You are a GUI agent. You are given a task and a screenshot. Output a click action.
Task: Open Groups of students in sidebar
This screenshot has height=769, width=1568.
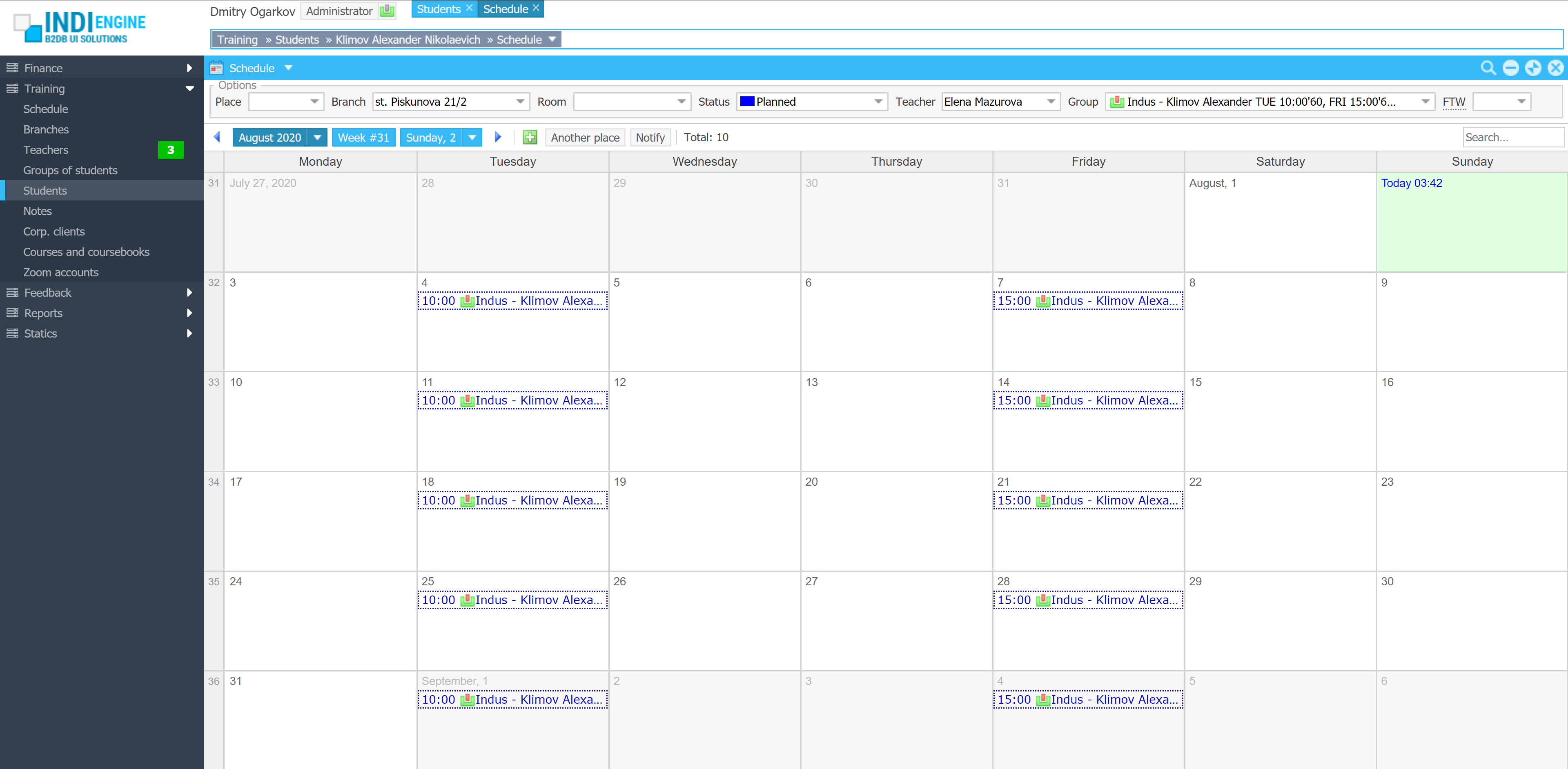coord(70,170)
